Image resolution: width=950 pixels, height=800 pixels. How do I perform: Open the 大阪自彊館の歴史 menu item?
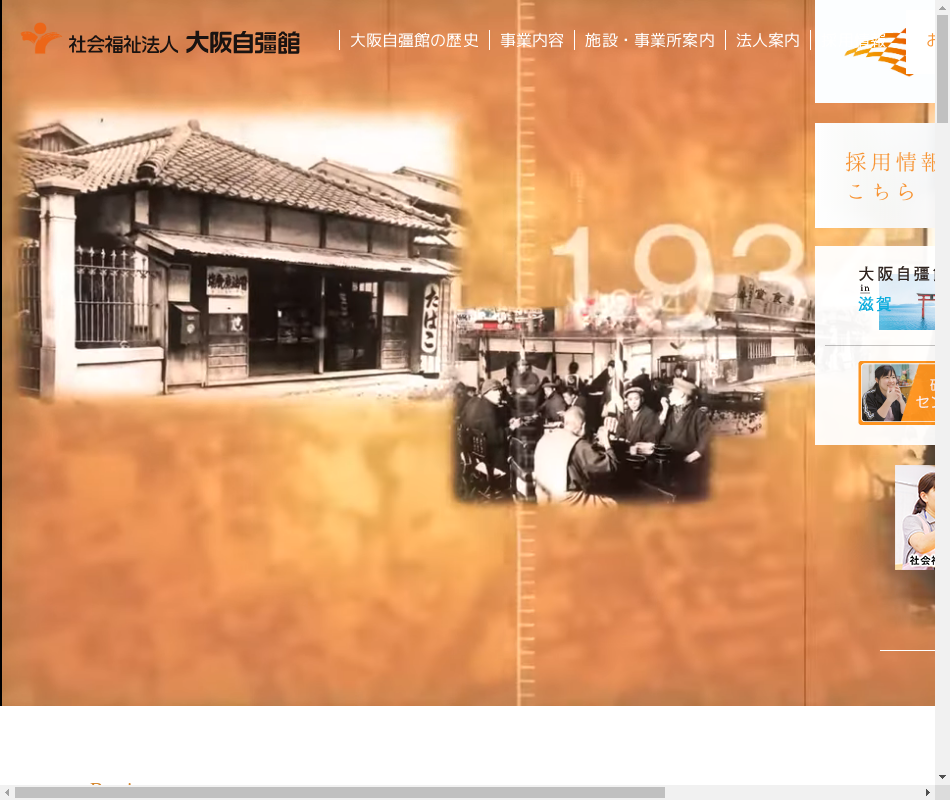[414, 41]
